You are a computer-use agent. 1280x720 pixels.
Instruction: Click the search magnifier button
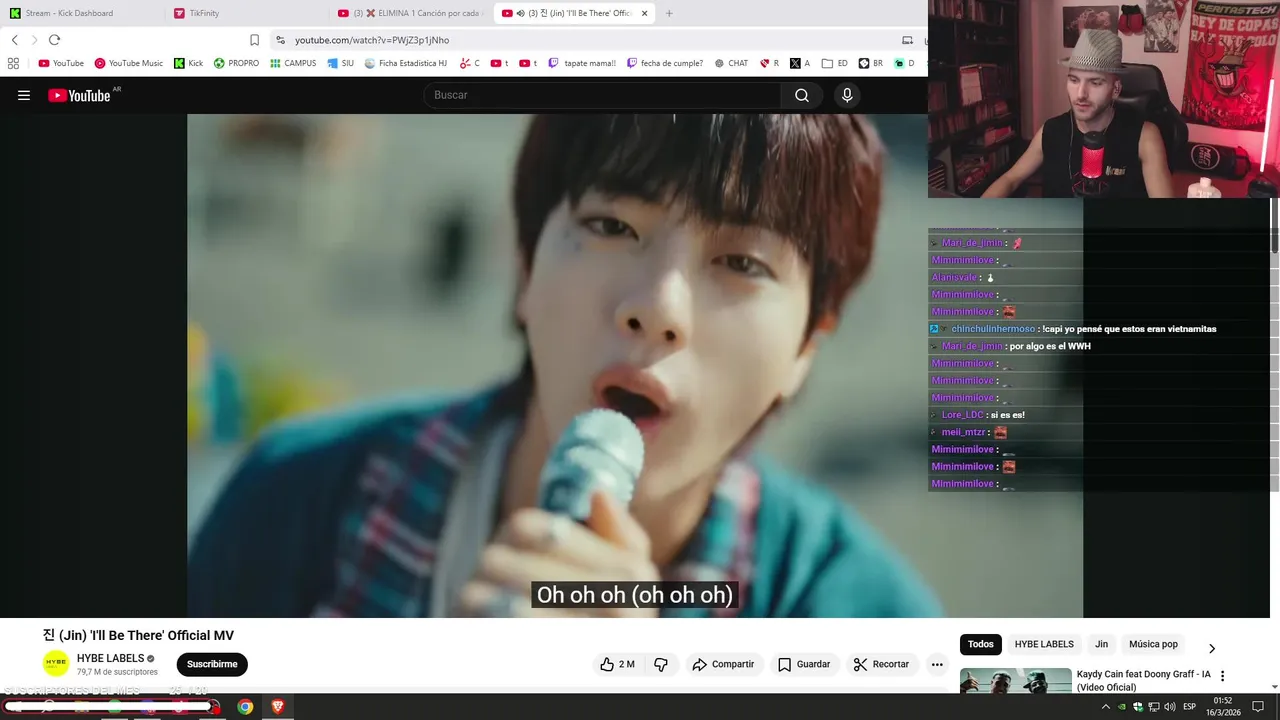pyautogui.click(x=802, y=95)
